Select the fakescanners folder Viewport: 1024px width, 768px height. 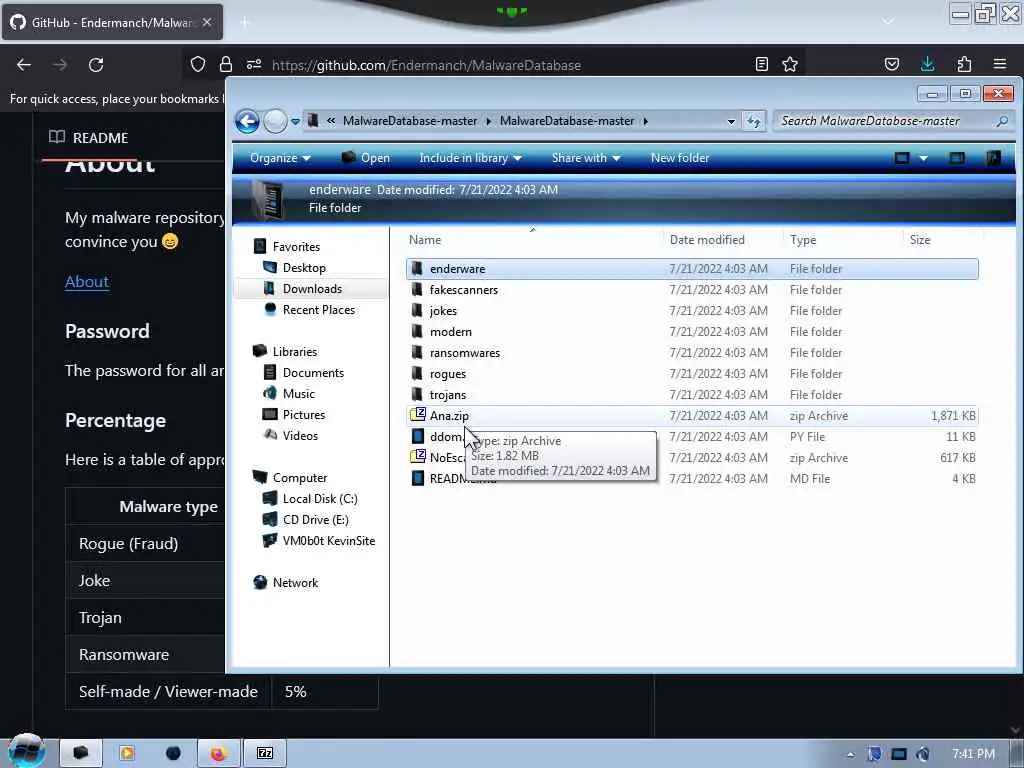click(x=692, y=290)
